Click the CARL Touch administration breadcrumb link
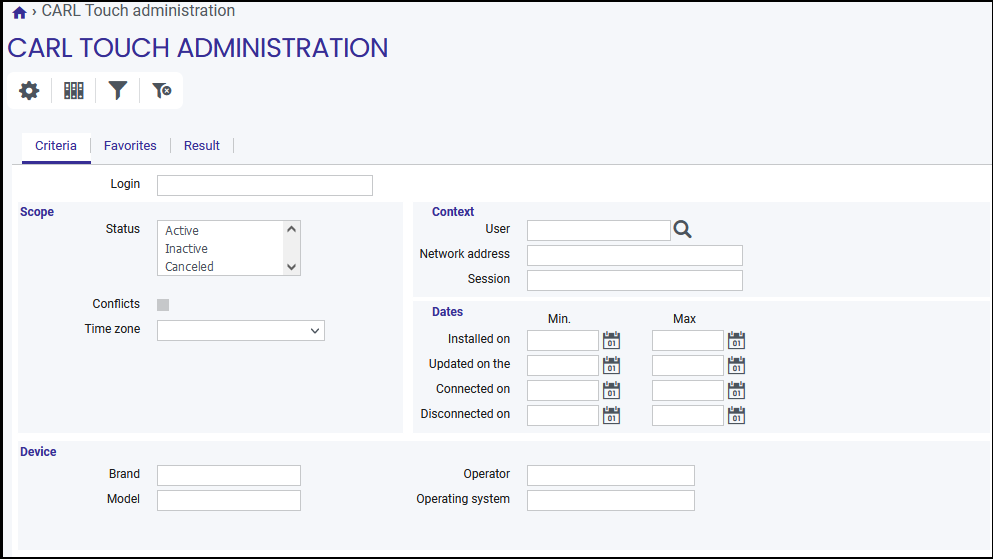 [138, 11]
